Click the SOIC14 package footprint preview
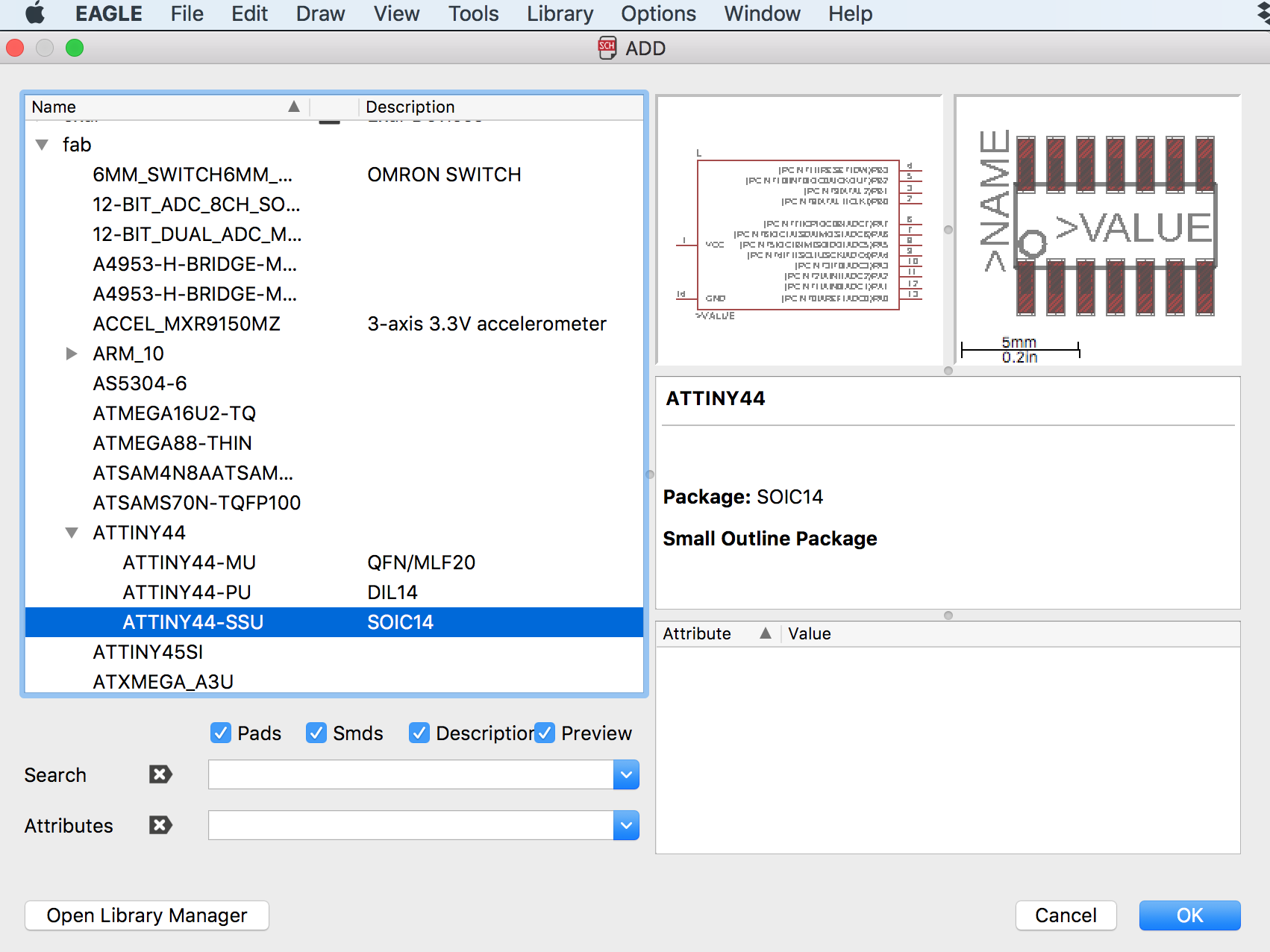Screen dimensions: 1270x952 pos(1098,231)
